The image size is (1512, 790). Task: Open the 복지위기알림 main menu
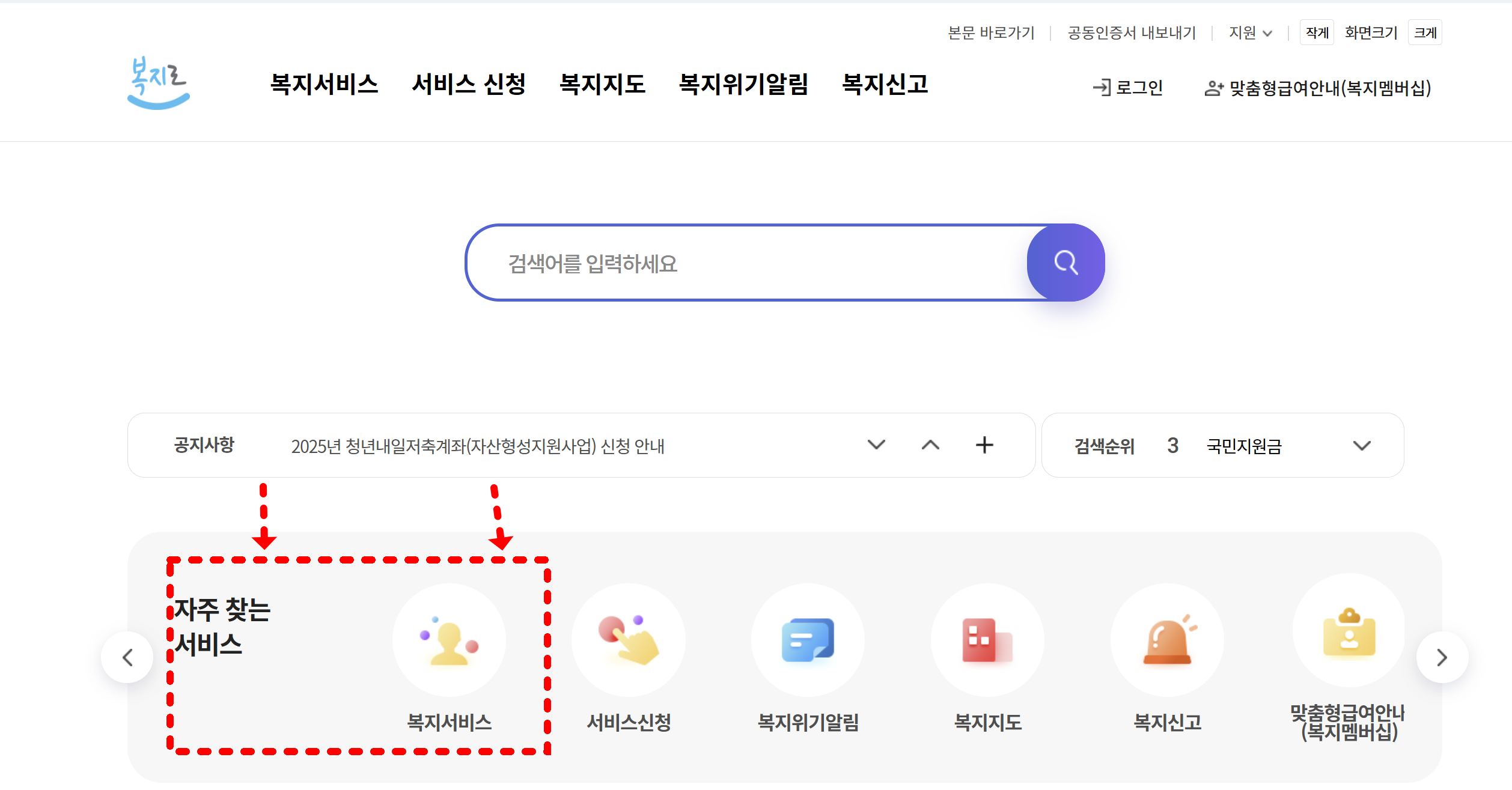tap(743, 84)
